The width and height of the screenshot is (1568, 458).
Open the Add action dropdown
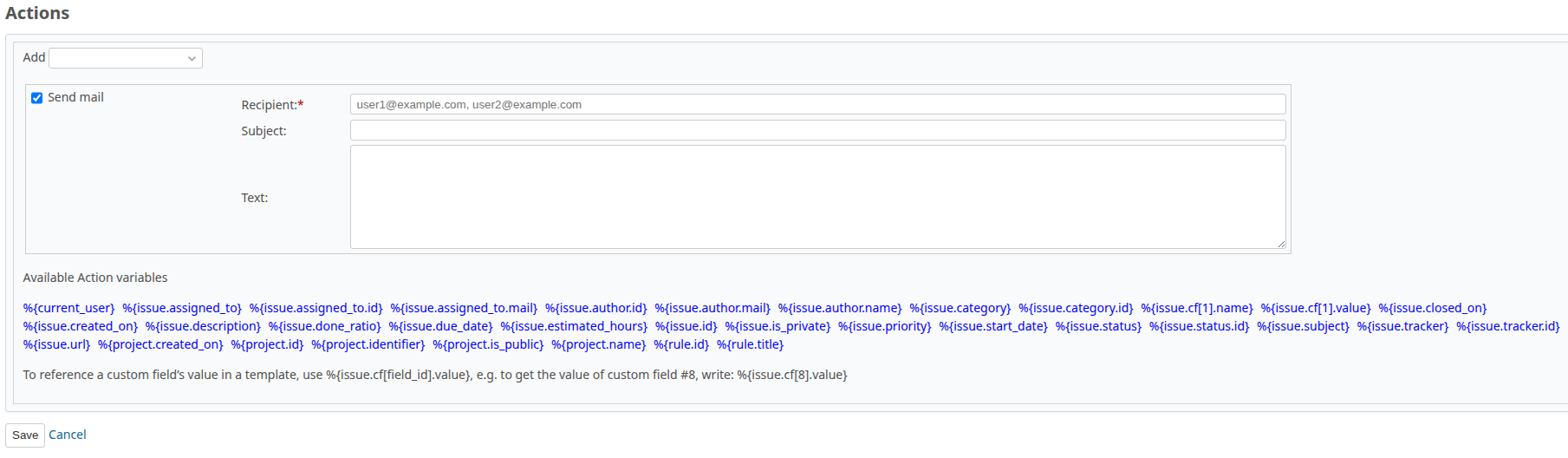coord(126,58)
